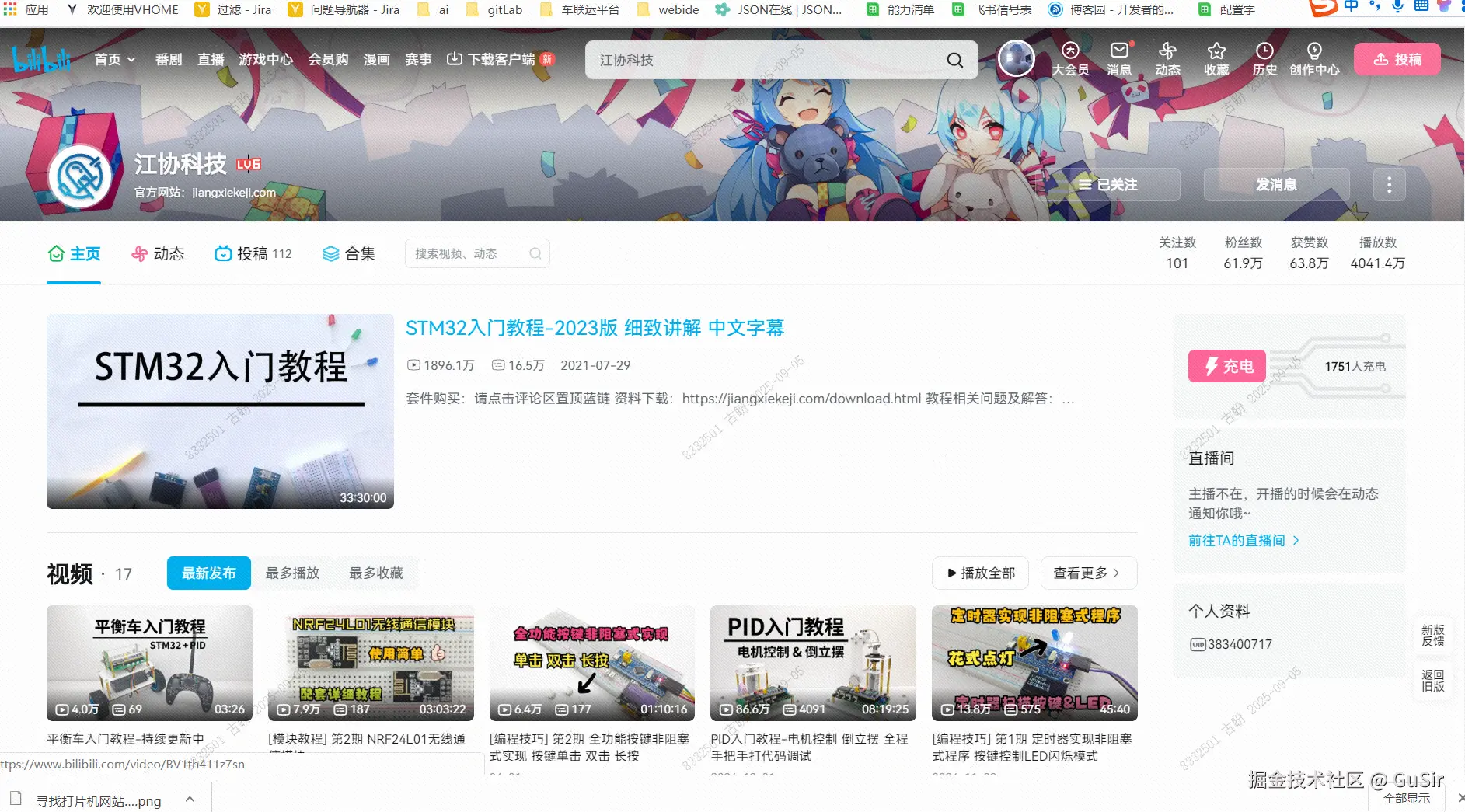Open the 欢迎使用VHOME bookmark

click(x=122, y=9)
